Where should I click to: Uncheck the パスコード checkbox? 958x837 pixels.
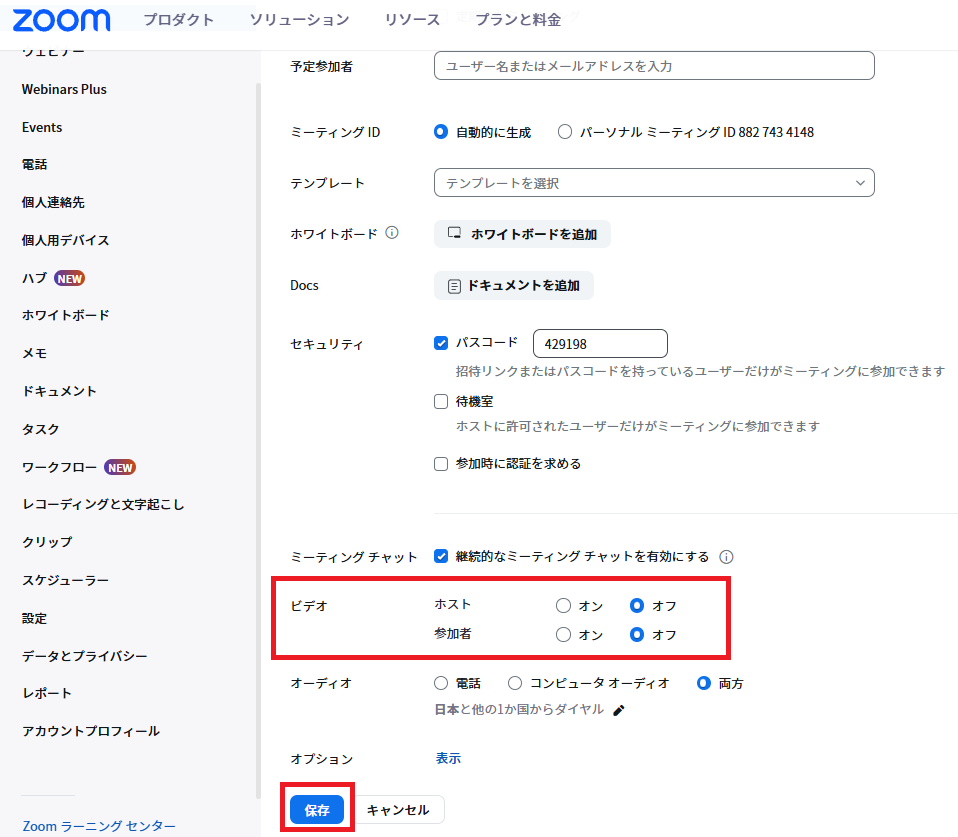pyautogui.click(x=441, y=343)
